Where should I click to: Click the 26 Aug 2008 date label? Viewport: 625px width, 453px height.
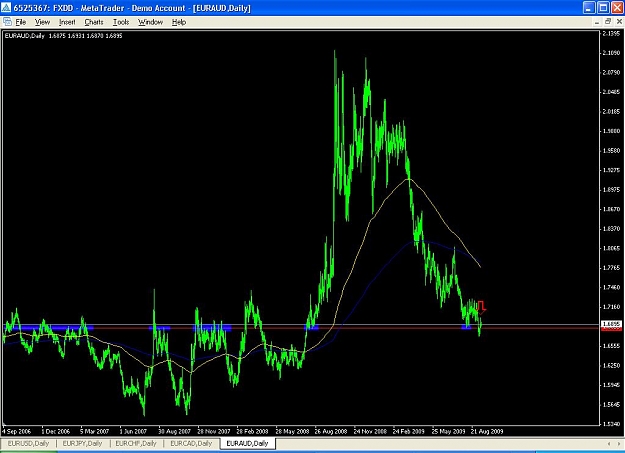[x=330, y=431]
